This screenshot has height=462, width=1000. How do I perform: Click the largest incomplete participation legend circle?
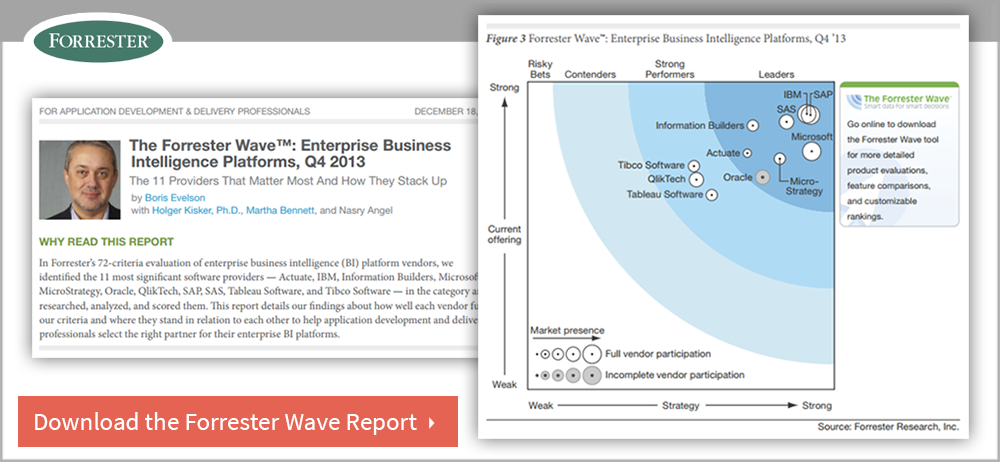(592, 375)
